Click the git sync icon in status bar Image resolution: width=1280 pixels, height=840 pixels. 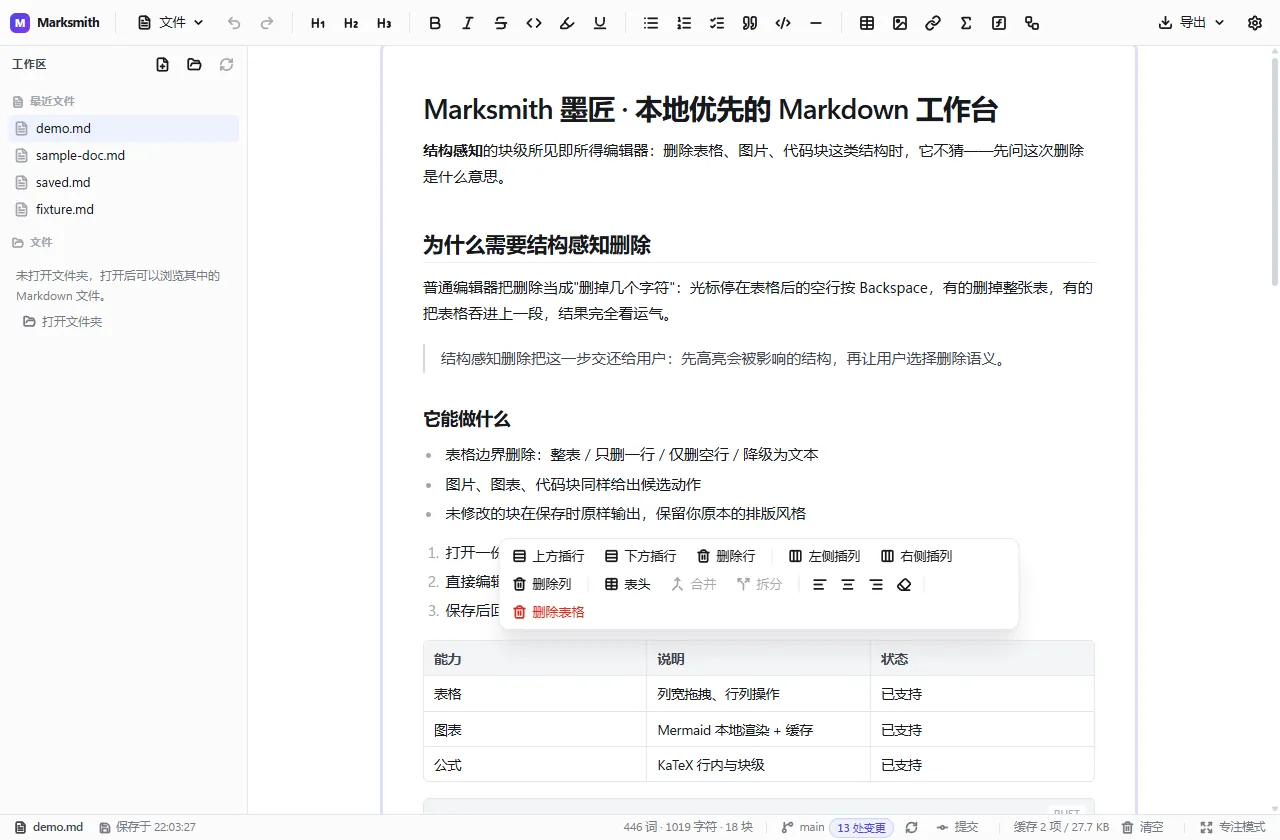[911, 827]
